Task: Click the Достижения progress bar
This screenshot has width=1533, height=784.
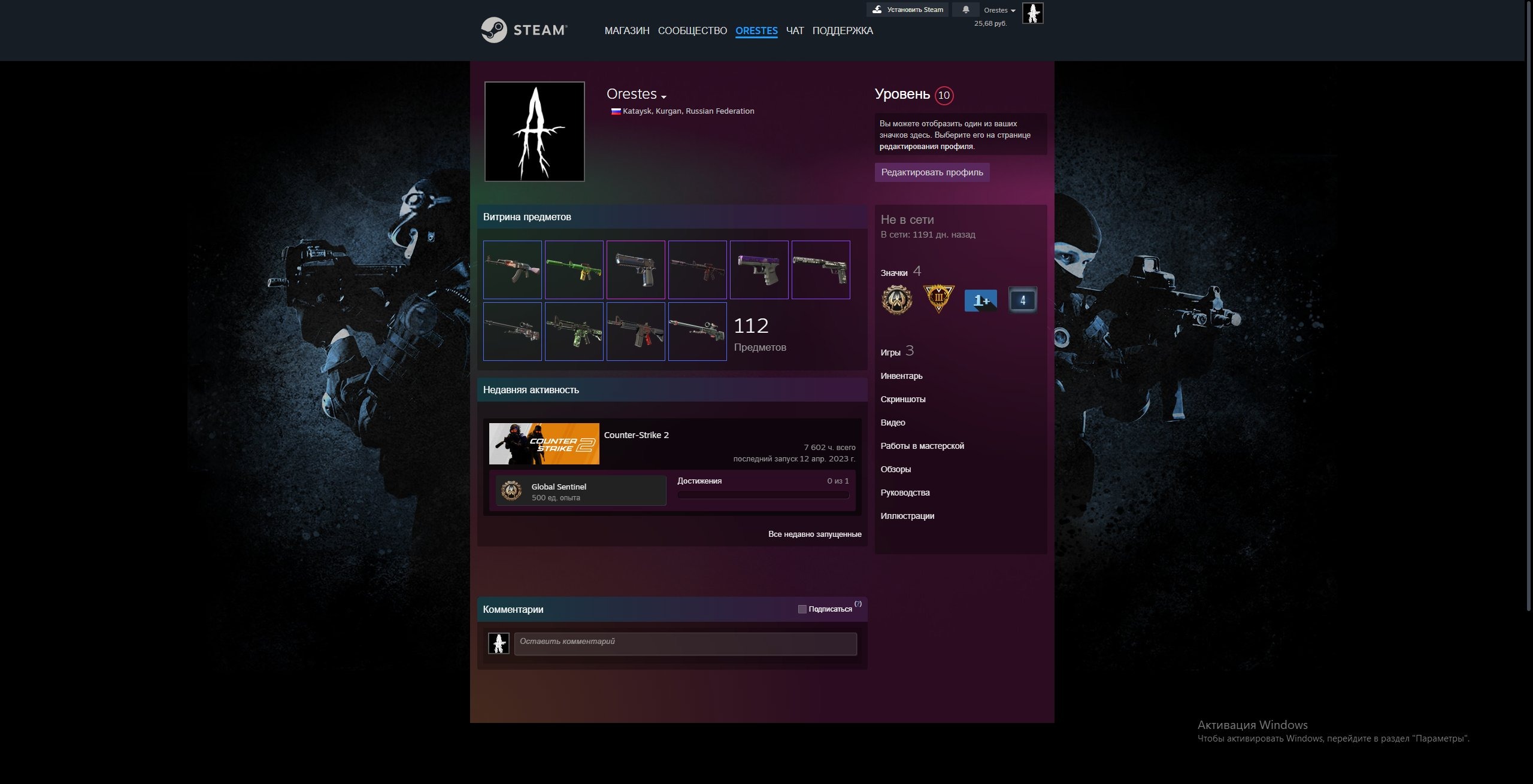Action: [763, 495]
